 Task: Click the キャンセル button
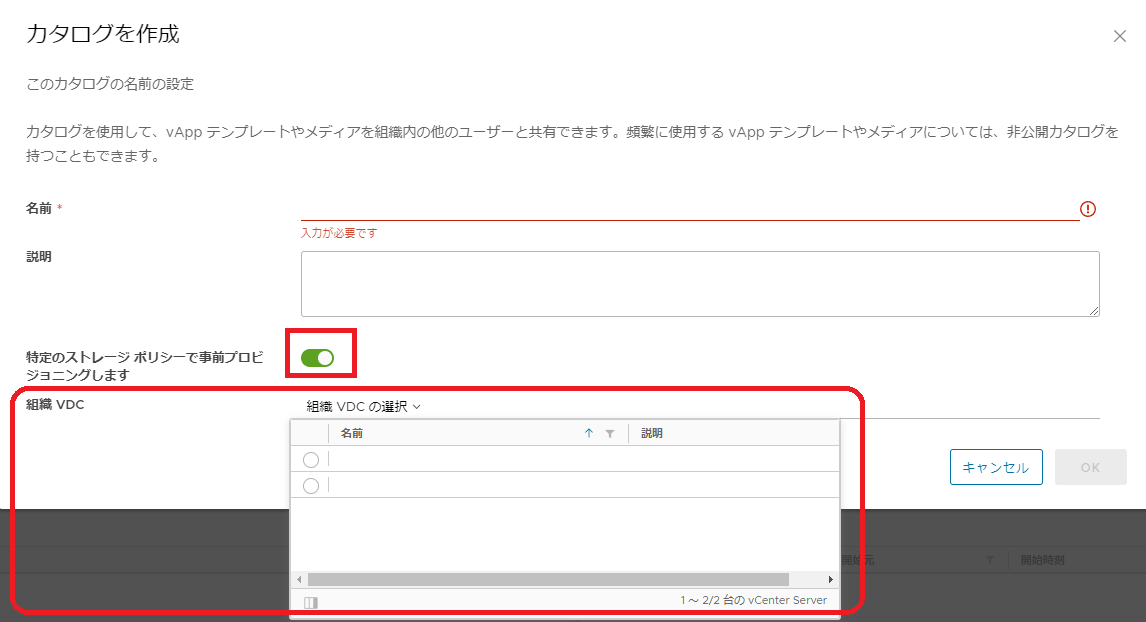point(996,466)
